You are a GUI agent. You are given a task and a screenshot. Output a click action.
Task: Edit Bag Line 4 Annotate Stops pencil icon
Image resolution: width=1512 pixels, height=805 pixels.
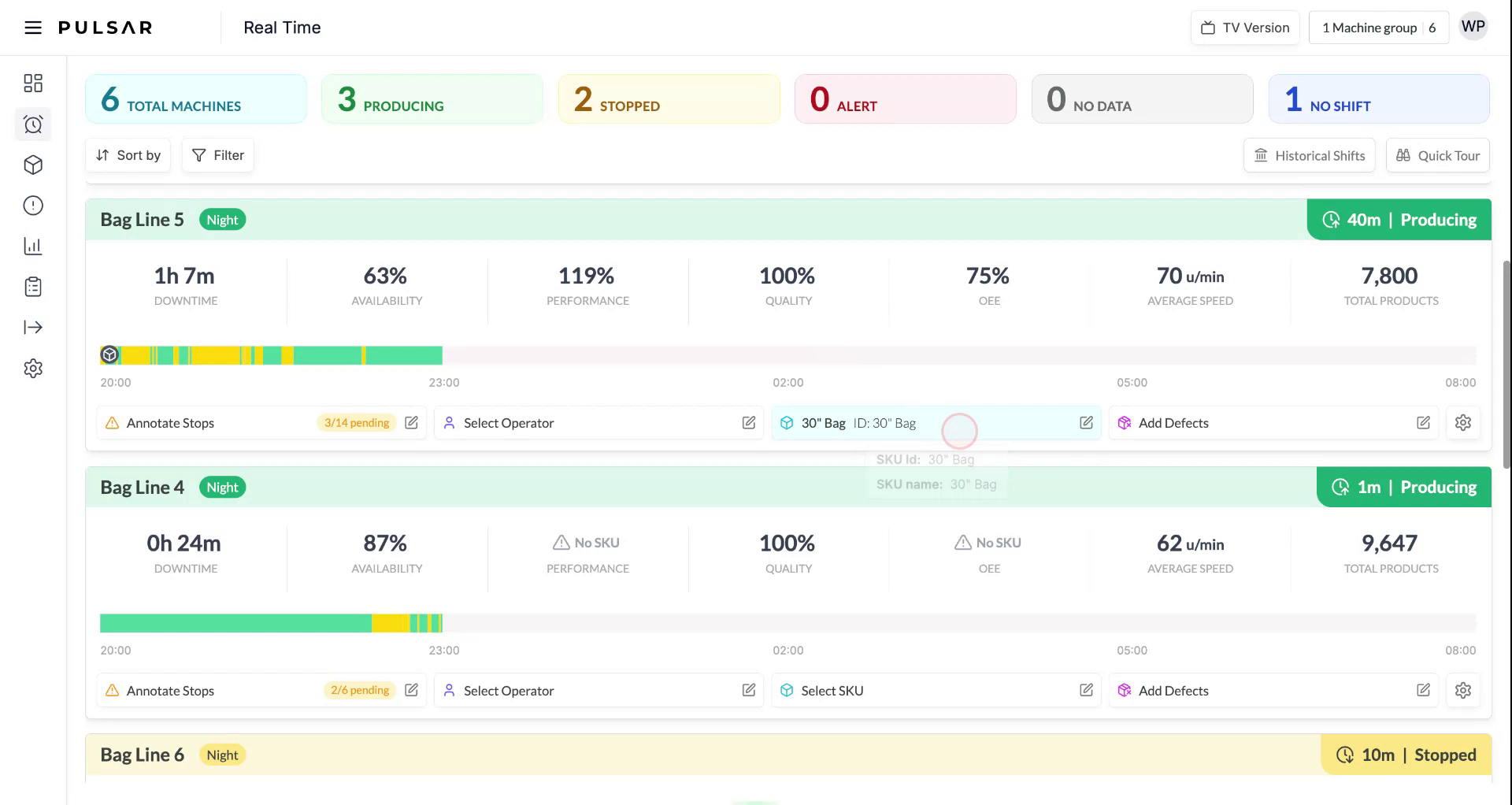pos(411,690)
